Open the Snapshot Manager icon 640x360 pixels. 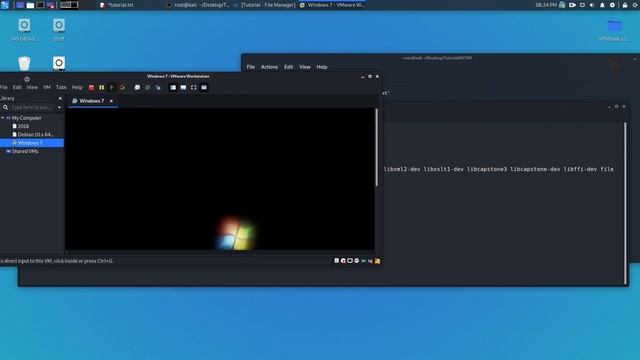click(x=158, y=87)
